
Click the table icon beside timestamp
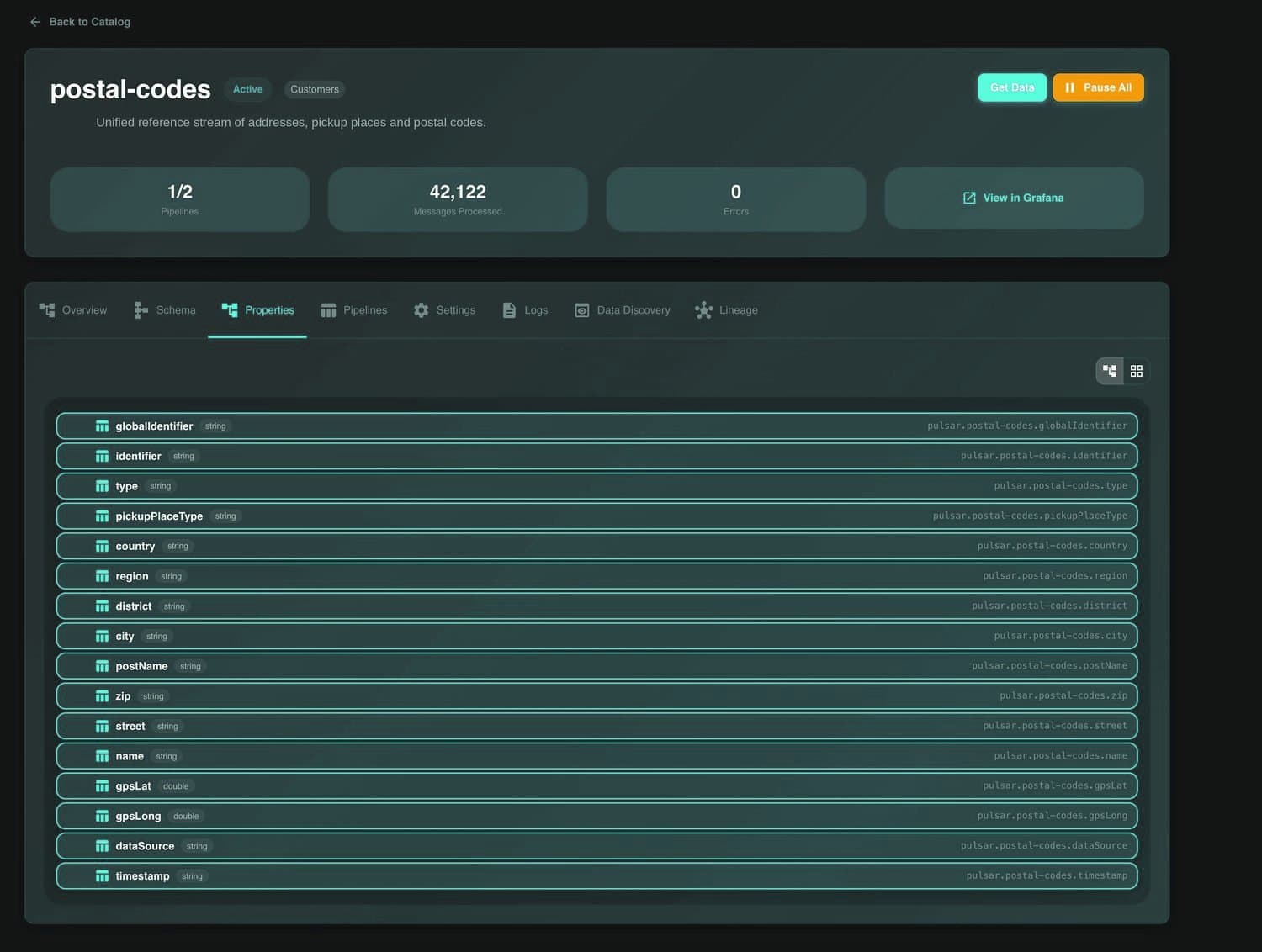pyautogui.click(x=102, y=876)
